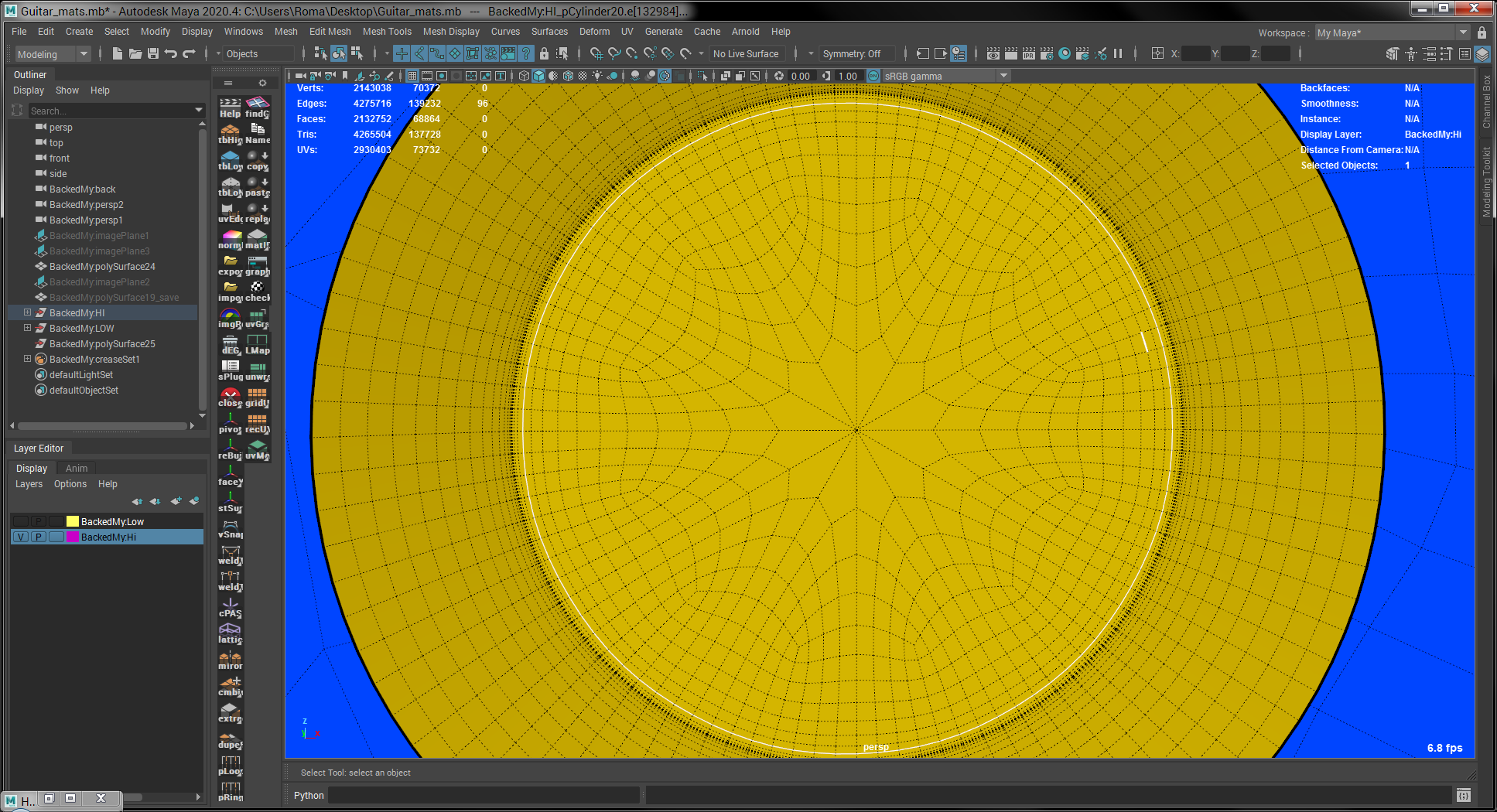Toggle viewport wireframe on shaded icon
The height and width of the screenshot is (812, 1497).
coord(569,76)
